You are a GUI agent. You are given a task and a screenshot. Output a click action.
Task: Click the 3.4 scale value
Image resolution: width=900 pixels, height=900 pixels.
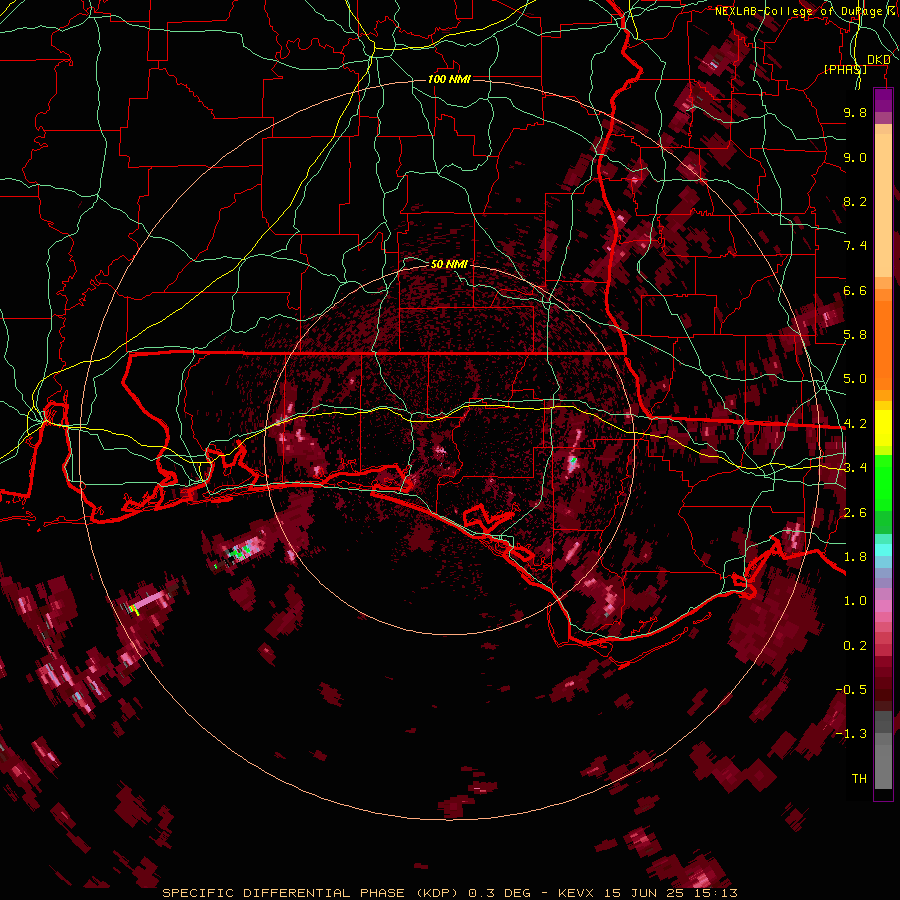[855, 468]
